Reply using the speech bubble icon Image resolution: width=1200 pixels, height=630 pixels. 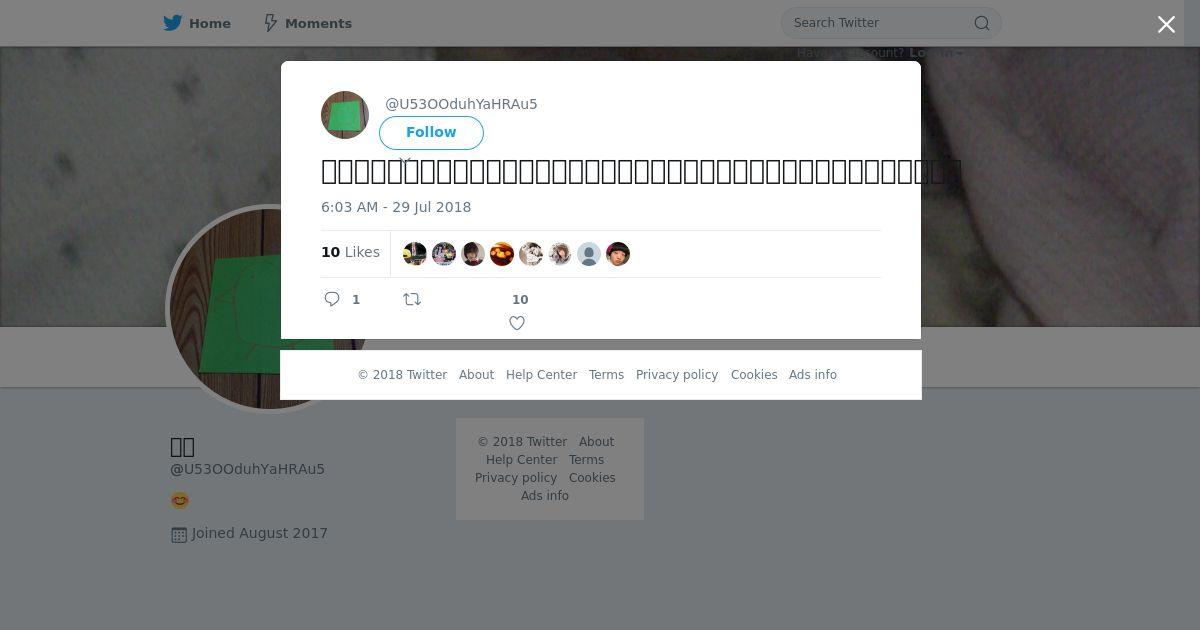[x=332, y=299]
